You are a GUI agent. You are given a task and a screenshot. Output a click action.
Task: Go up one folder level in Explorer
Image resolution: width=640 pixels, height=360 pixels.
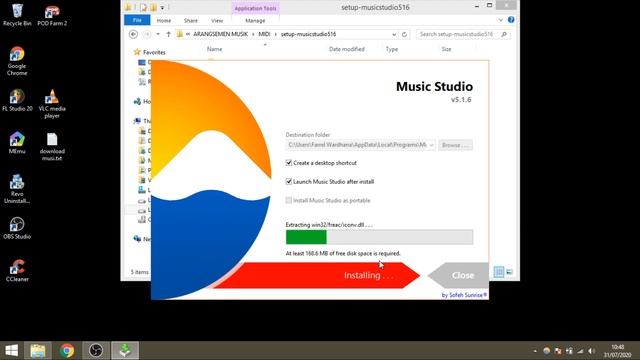tap(168, 34)
